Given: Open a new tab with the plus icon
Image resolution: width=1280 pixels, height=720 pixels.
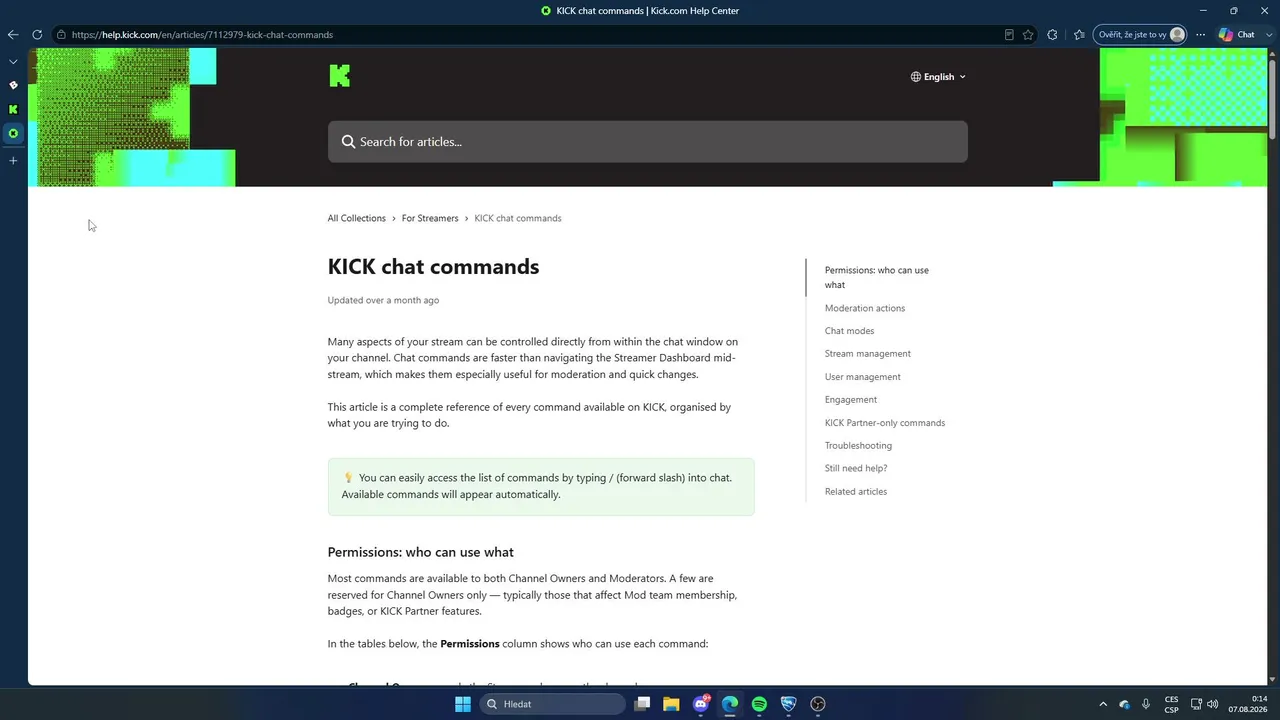Looking at the screenshot, I should coord(13,160).
